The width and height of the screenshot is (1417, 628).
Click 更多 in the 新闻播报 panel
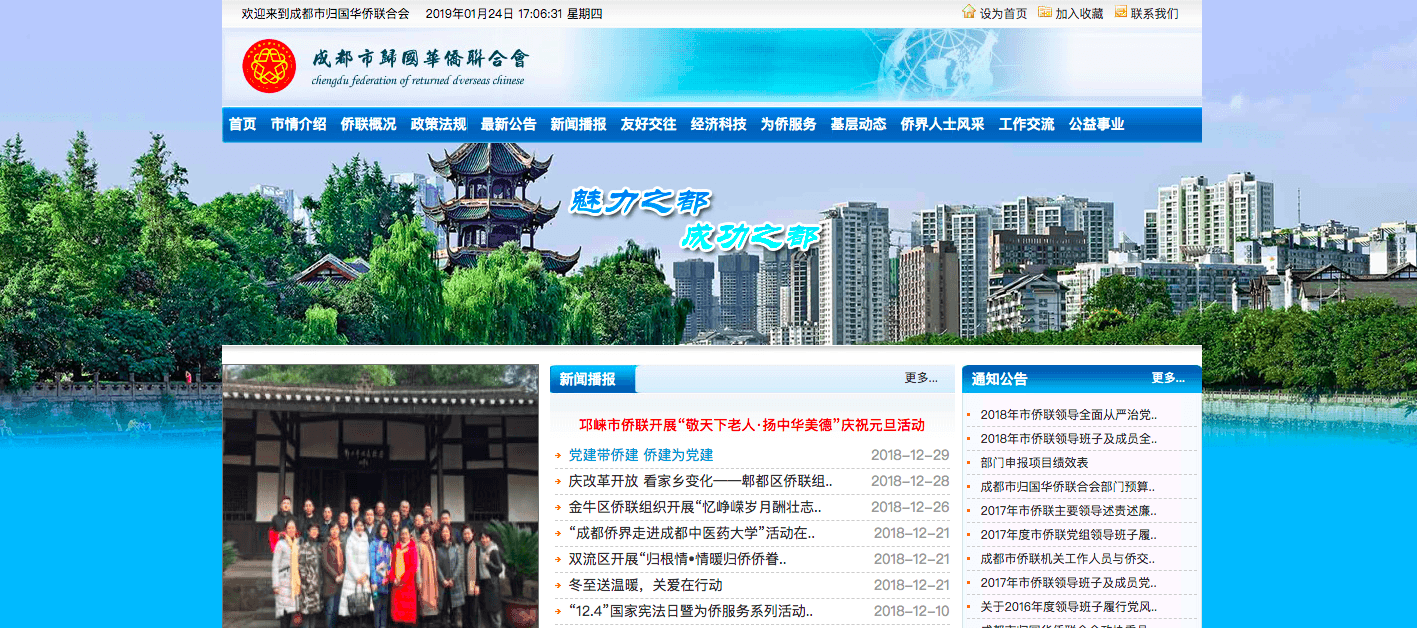[x=920, y=378]
